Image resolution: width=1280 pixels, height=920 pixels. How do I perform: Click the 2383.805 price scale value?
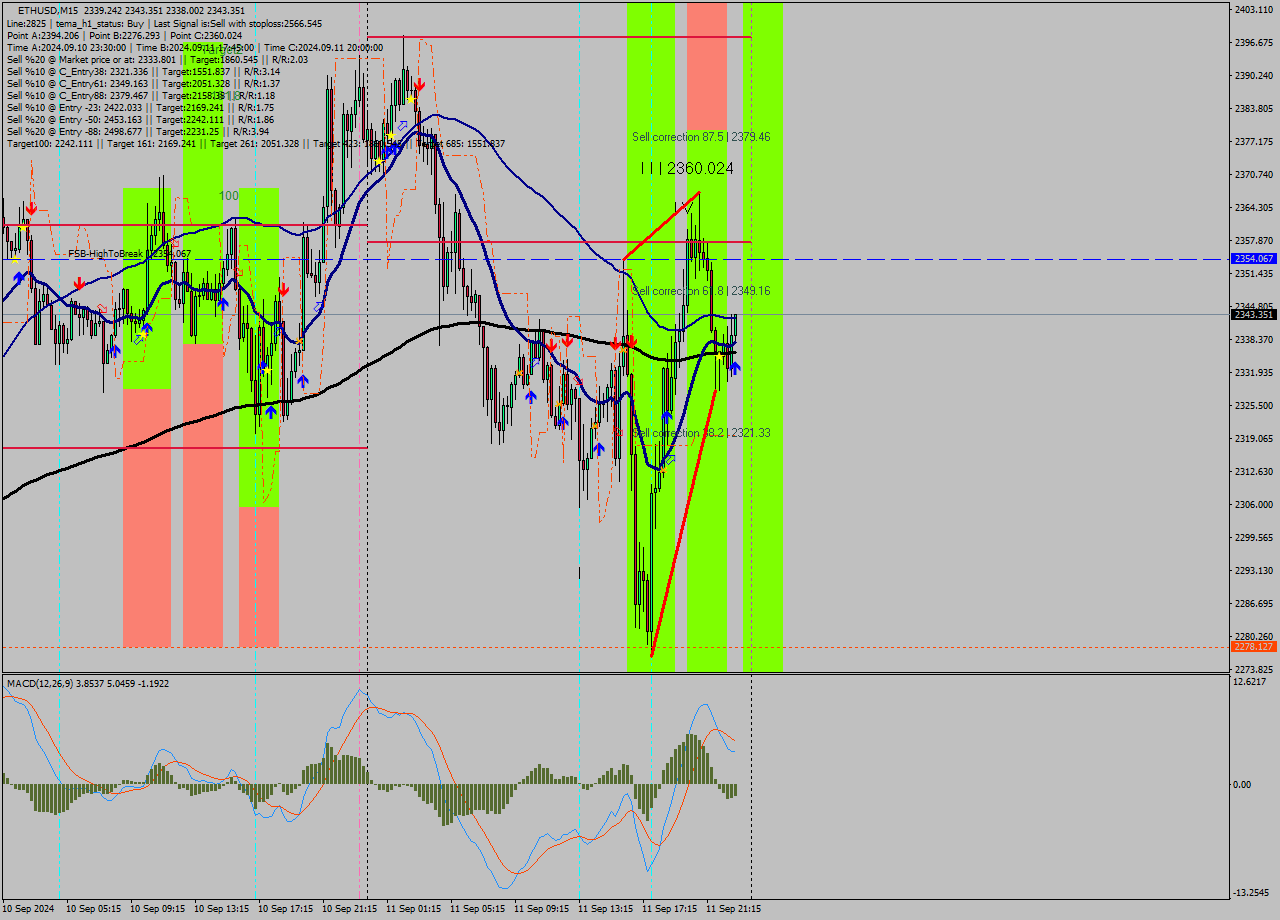coord(1254,108)
